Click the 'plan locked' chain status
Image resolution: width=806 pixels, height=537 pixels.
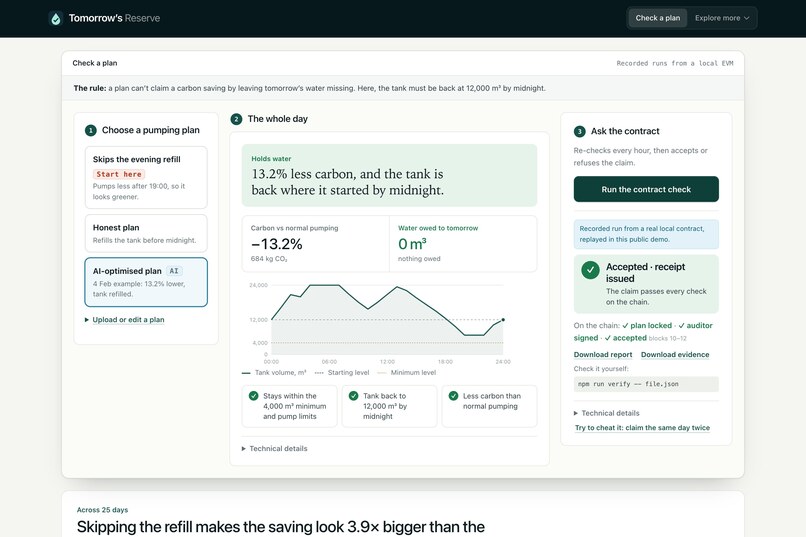[647, 325]
